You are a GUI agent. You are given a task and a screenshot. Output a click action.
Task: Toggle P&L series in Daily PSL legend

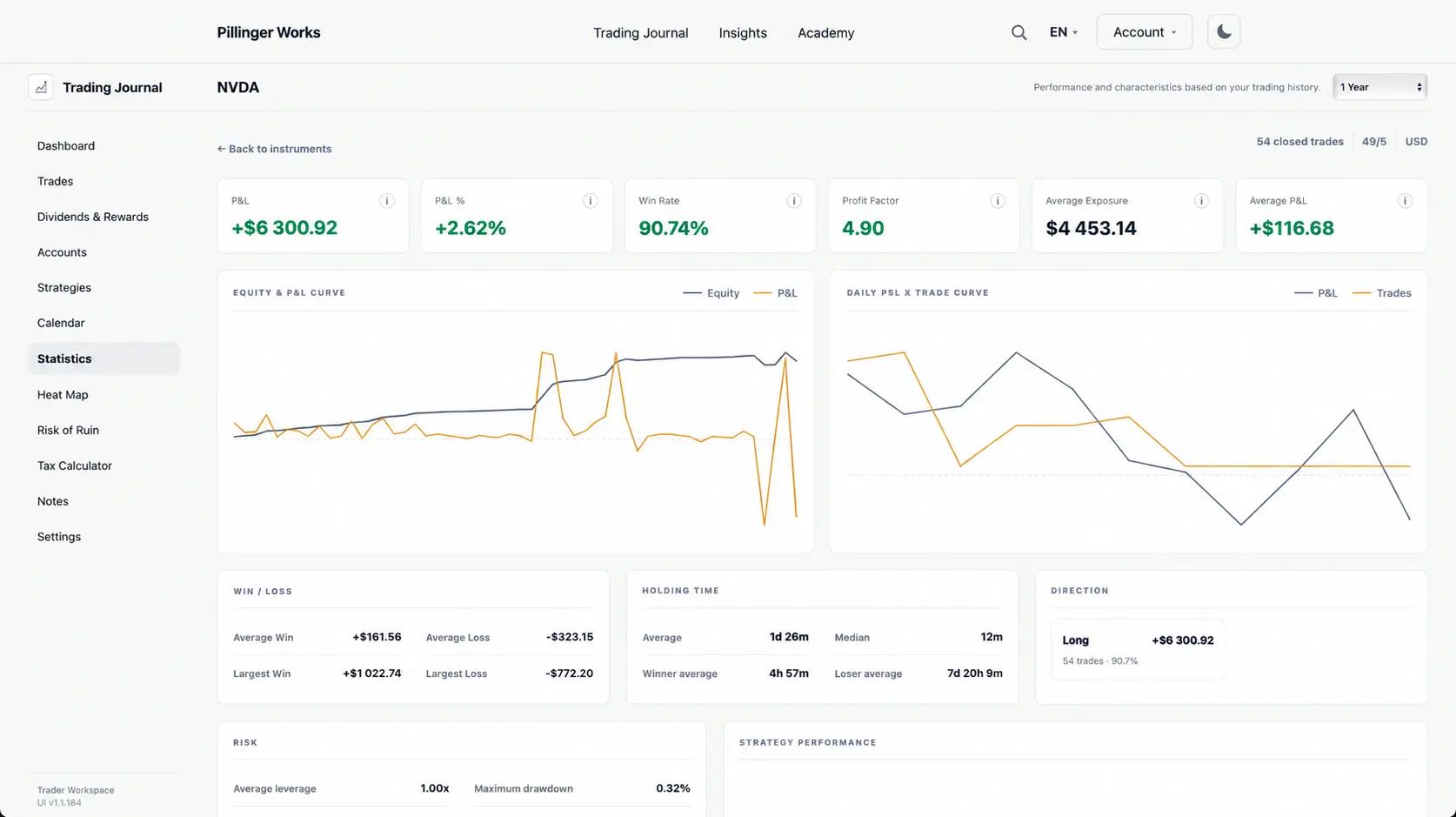pyautogui.click(x=1316, y=293)
